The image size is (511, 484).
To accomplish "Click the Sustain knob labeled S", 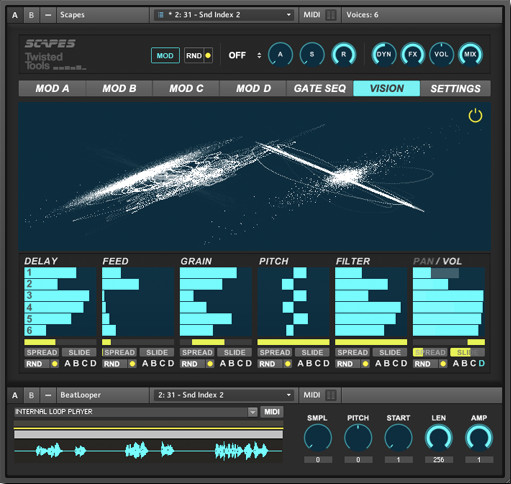I will (x=312, y=54).
